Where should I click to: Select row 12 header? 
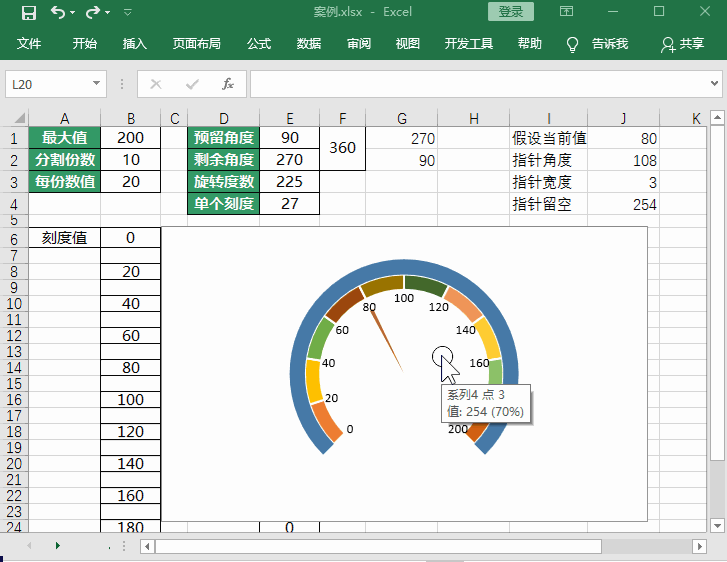14,336
